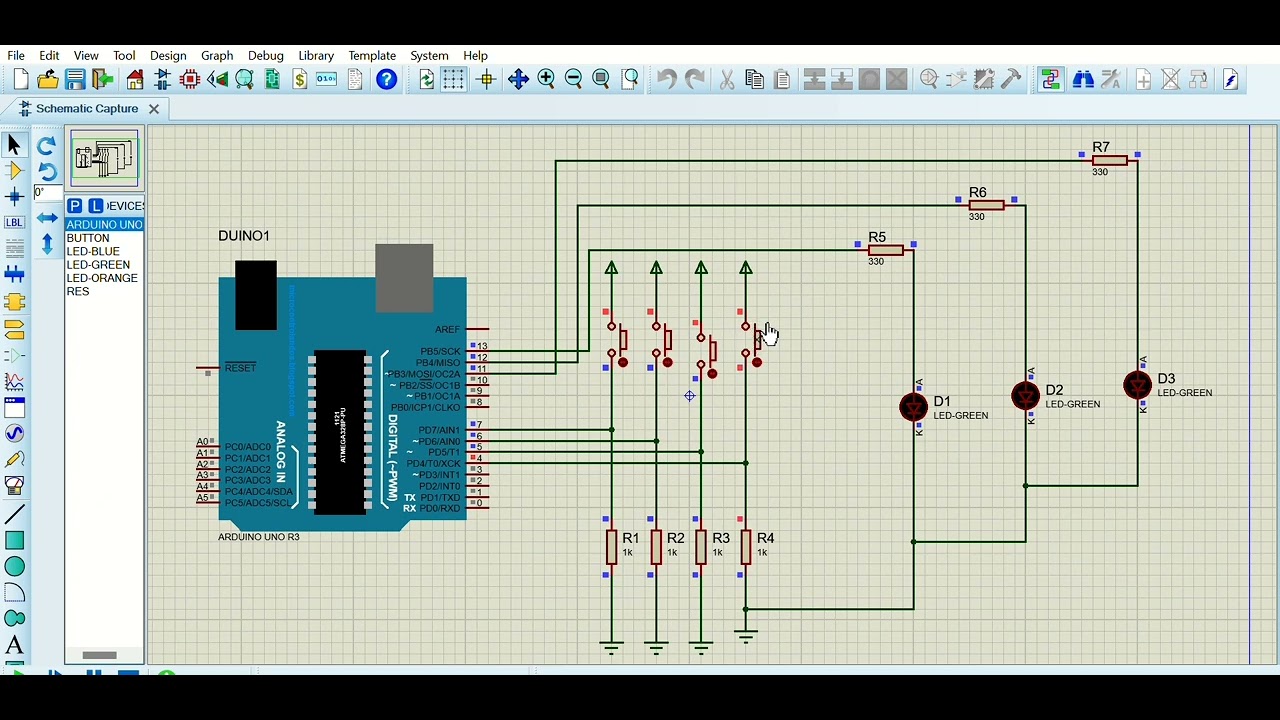The image size is (1280, 720).
Task: Click the P pick devices button
Action: [75, 206]
